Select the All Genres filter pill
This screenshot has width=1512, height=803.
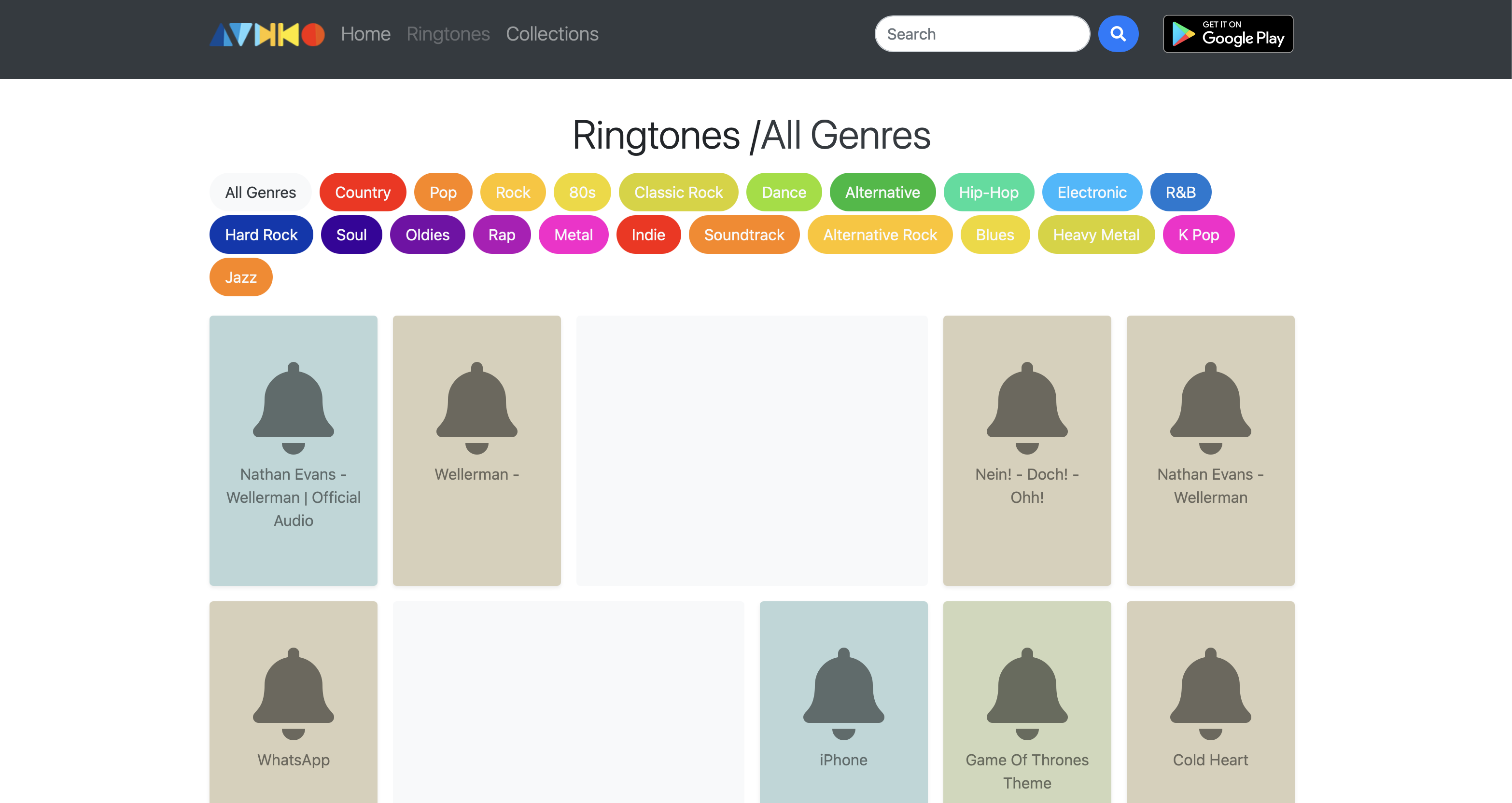260,193
